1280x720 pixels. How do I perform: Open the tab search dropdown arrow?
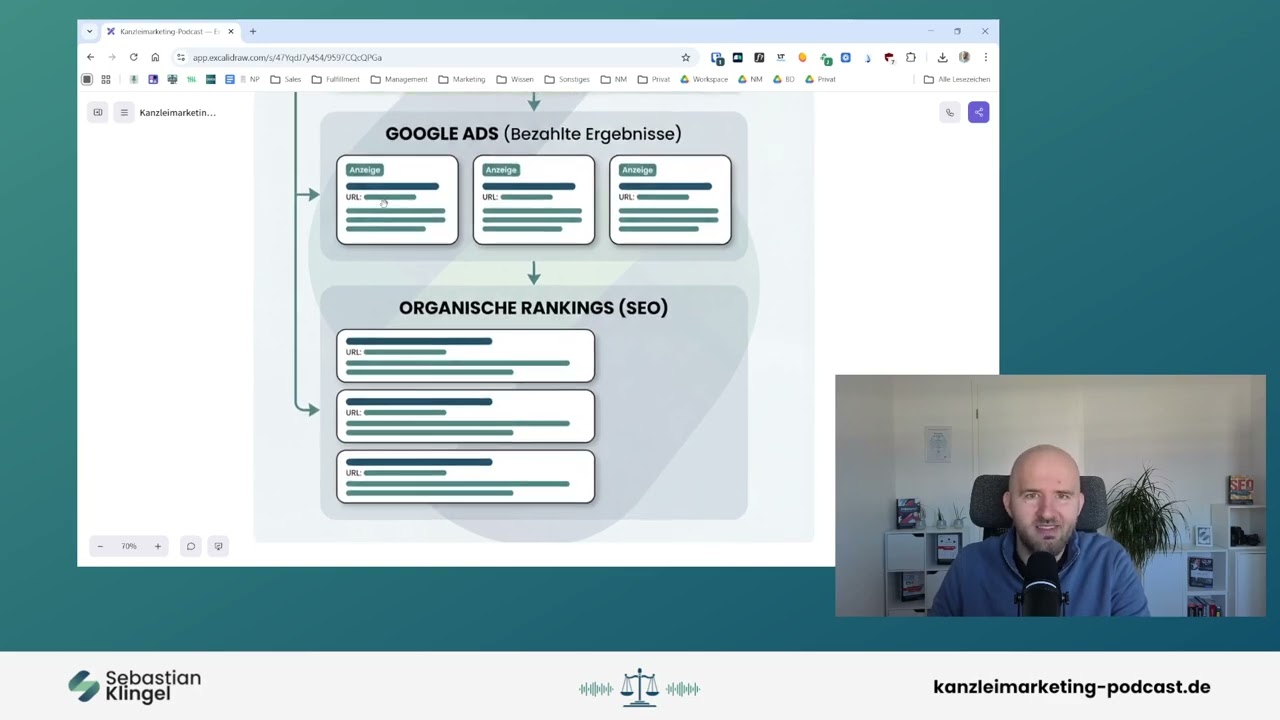(89, 31)
